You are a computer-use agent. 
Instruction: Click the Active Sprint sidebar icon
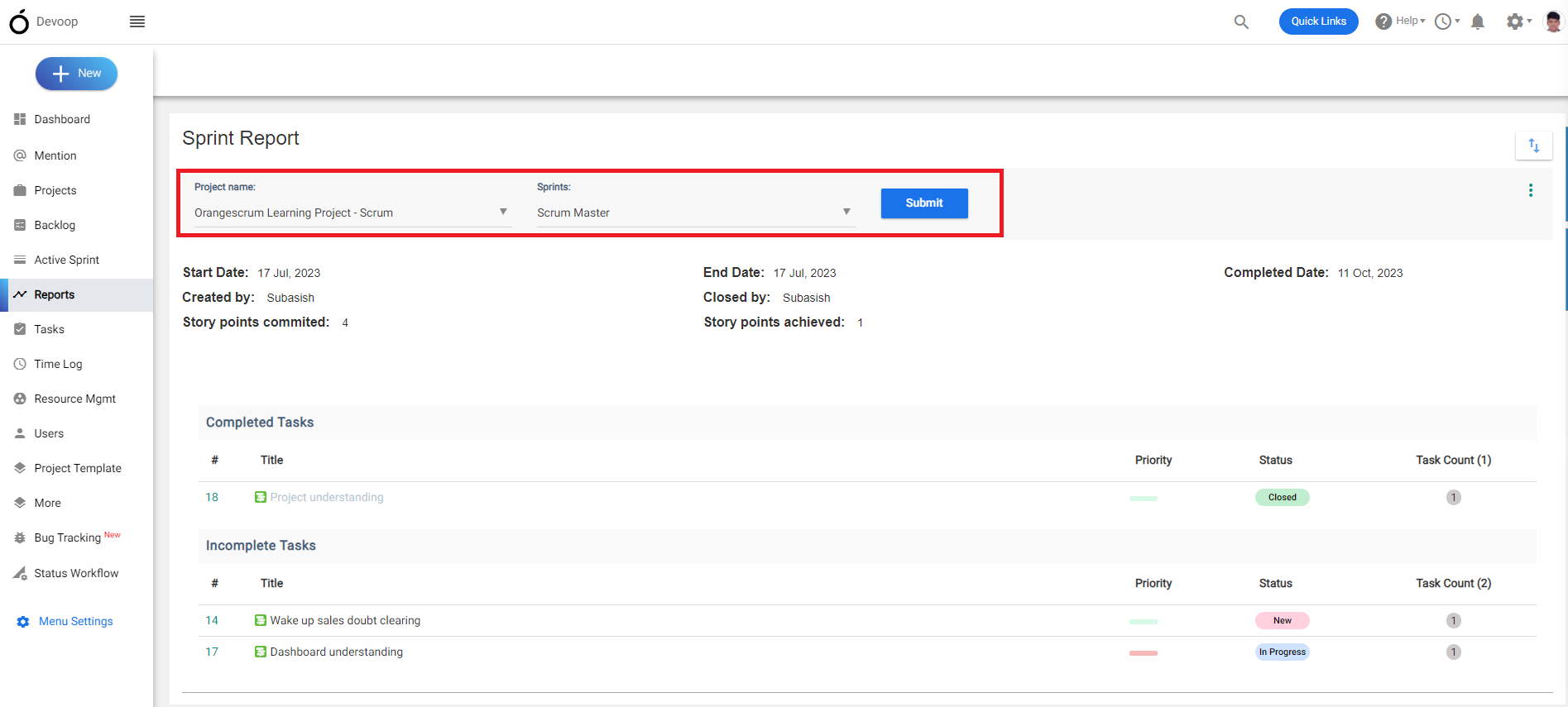20,260
